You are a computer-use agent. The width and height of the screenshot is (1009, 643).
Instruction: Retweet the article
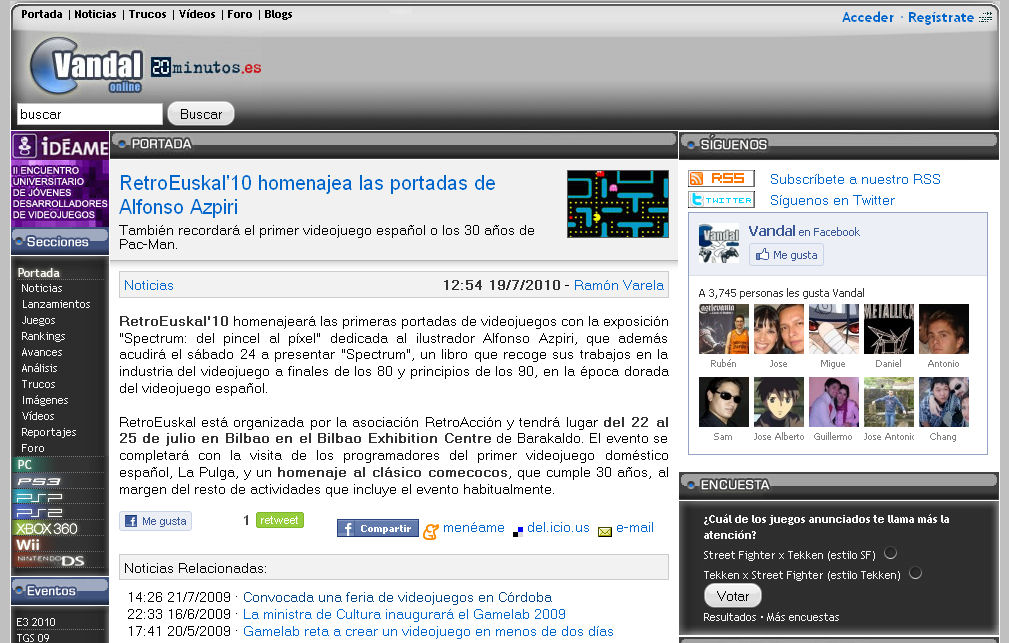pos(279,520)
